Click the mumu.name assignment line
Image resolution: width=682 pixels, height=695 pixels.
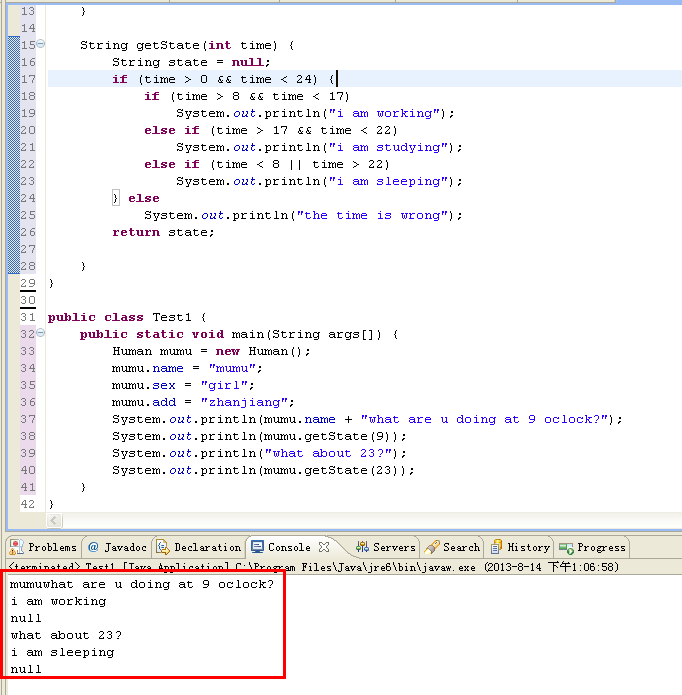(187, 368)
